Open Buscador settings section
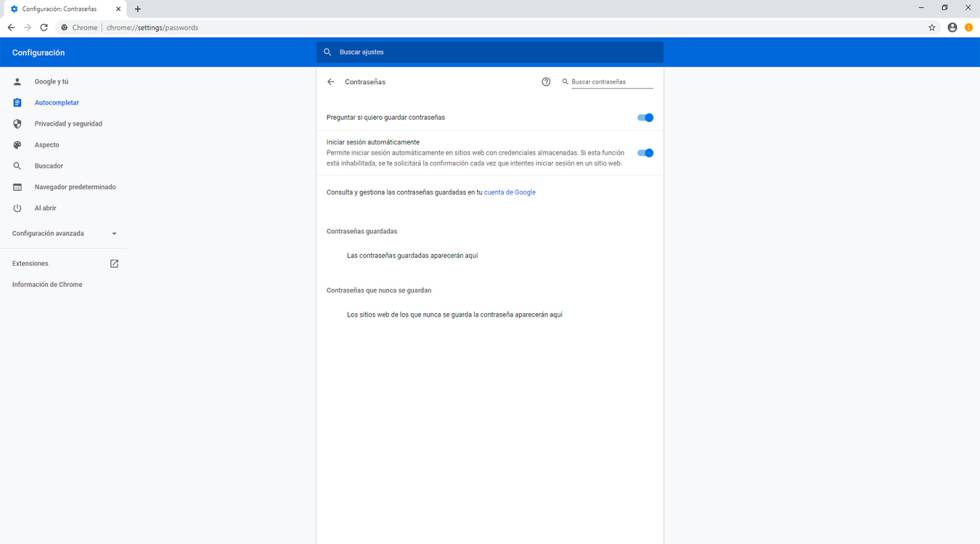This screenshot has height=544, width=980. [x=49, y=166]
